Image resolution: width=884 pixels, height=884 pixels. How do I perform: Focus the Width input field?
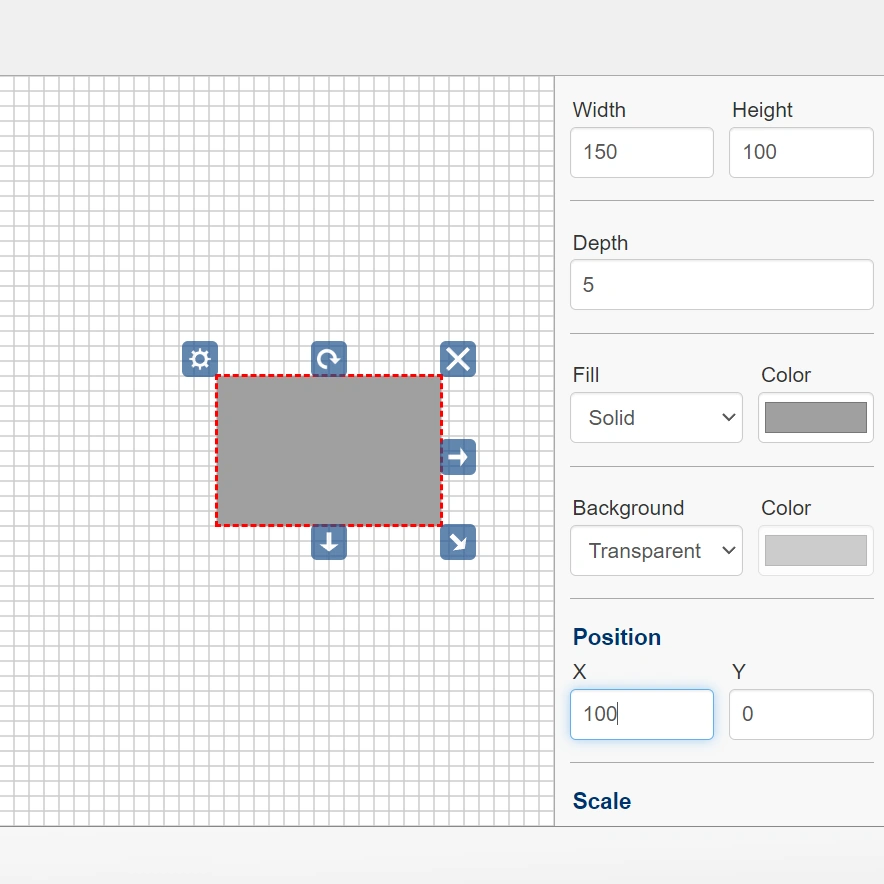point(641,153)
